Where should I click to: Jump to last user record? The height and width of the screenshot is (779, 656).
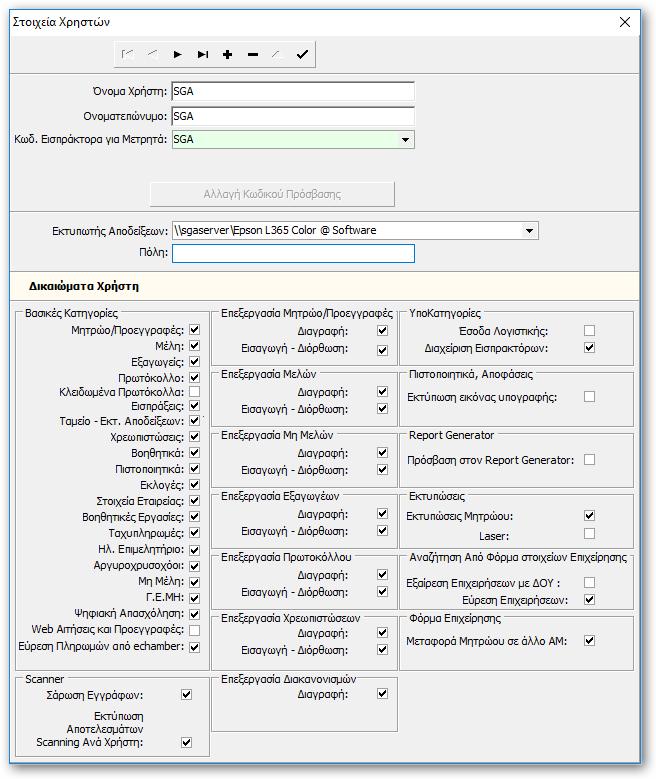click(202, 55)
